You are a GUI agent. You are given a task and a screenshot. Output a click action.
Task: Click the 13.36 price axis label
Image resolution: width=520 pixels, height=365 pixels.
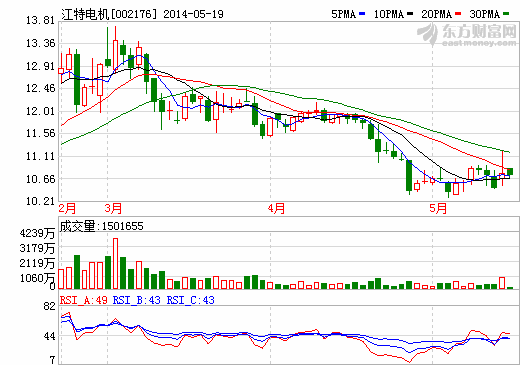pyautogui.click(x=40, y=43)
